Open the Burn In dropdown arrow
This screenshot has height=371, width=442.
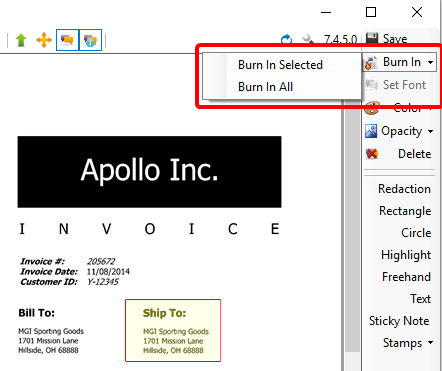pyautogui.click(x=430, y=62)
